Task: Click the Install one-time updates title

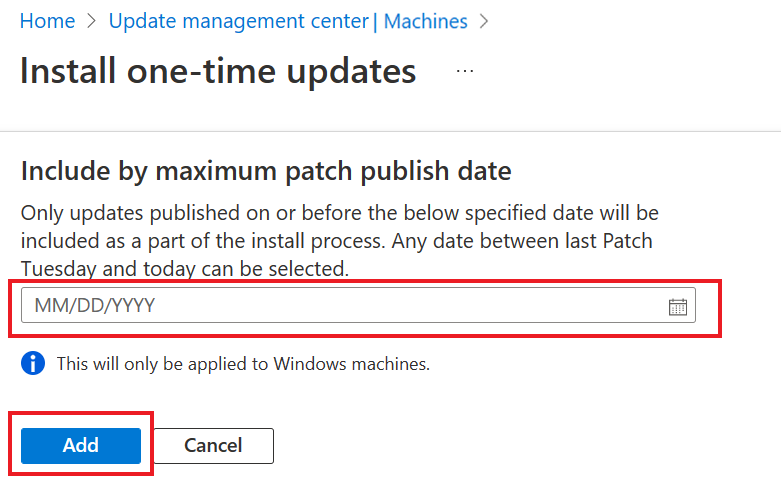Action: (218, 72)
